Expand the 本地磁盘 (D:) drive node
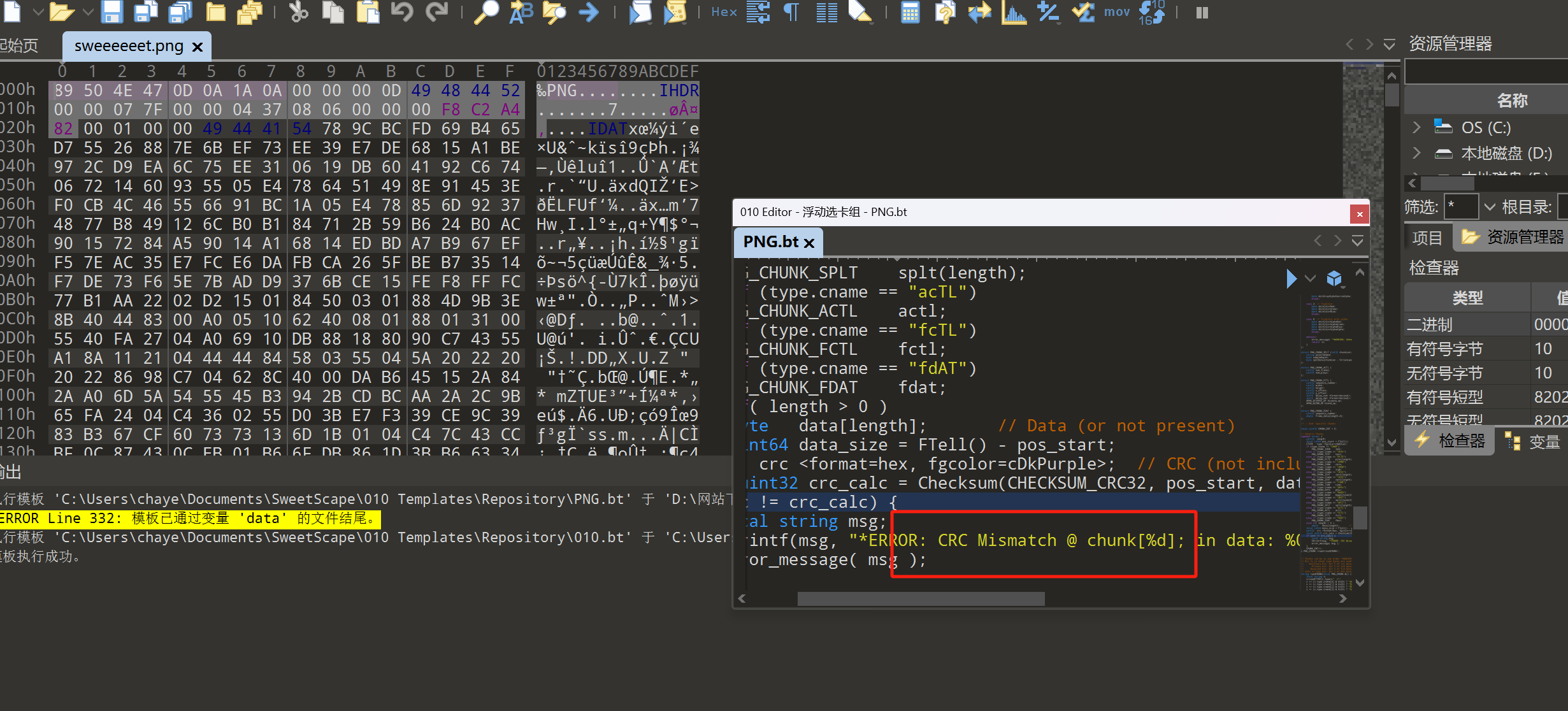The image size is (1568, 711). [x=1416, y=153]
